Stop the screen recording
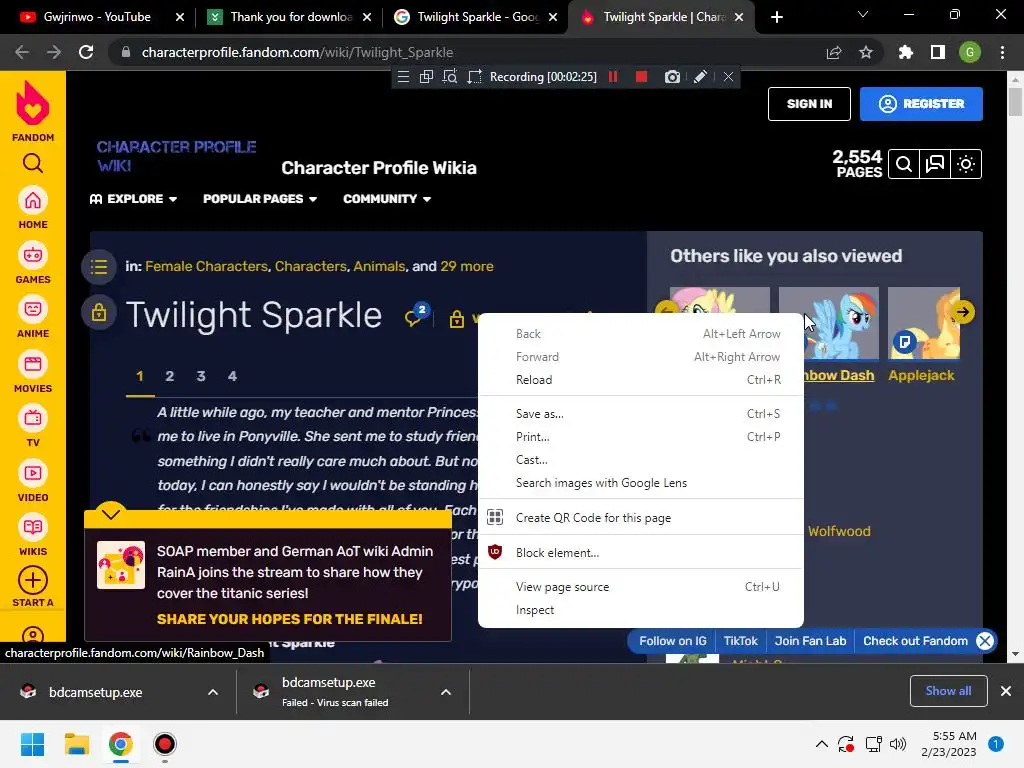1024x768 pixels. point(641,77)
